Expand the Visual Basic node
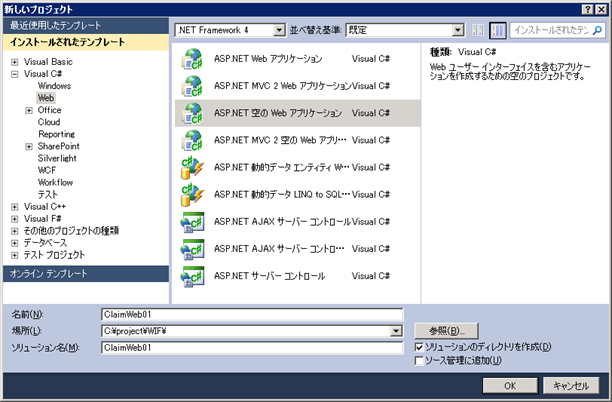The width and height of the screenshot is (612, 402). coord(14,62)
